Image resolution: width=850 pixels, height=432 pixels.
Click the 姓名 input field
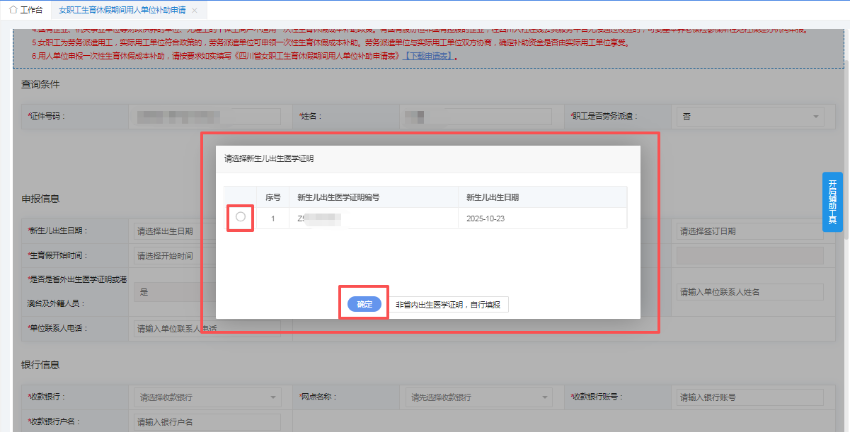(x=478, y=117)
